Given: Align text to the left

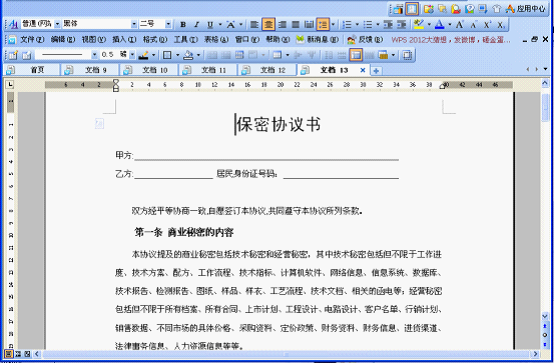Looking at the screenshot, I should click(254, 24).
